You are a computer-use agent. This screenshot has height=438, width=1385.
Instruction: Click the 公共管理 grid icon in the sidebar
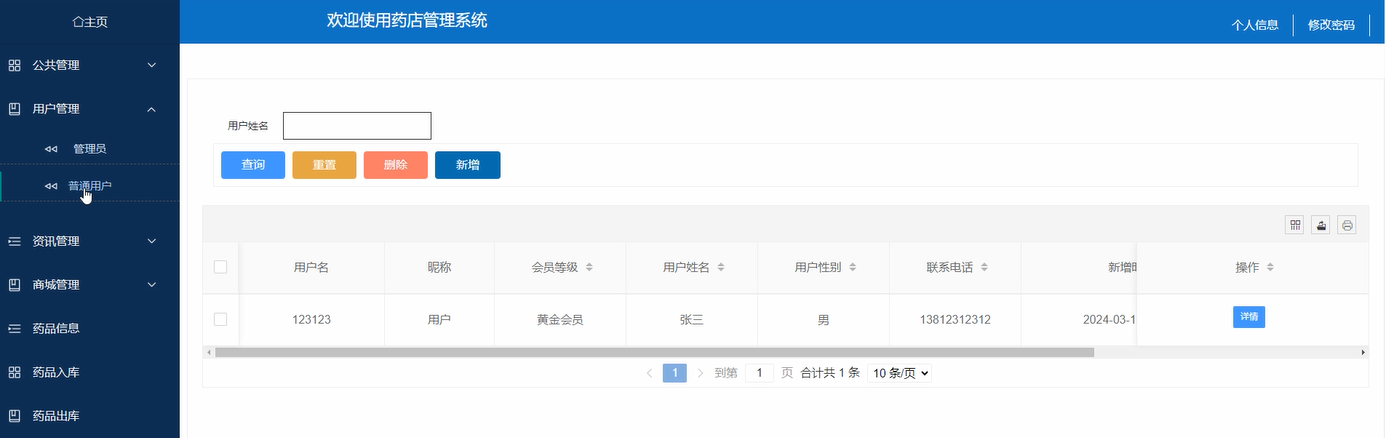pos(14,65)
